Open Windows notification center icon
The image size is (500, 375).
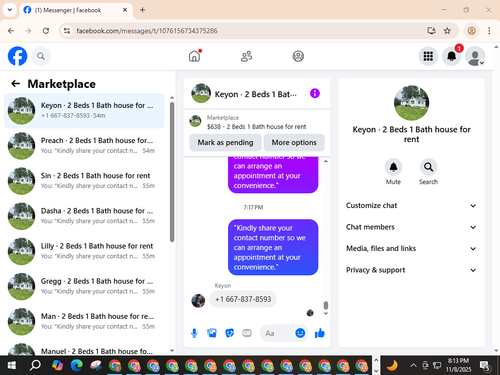pos(485,366)
